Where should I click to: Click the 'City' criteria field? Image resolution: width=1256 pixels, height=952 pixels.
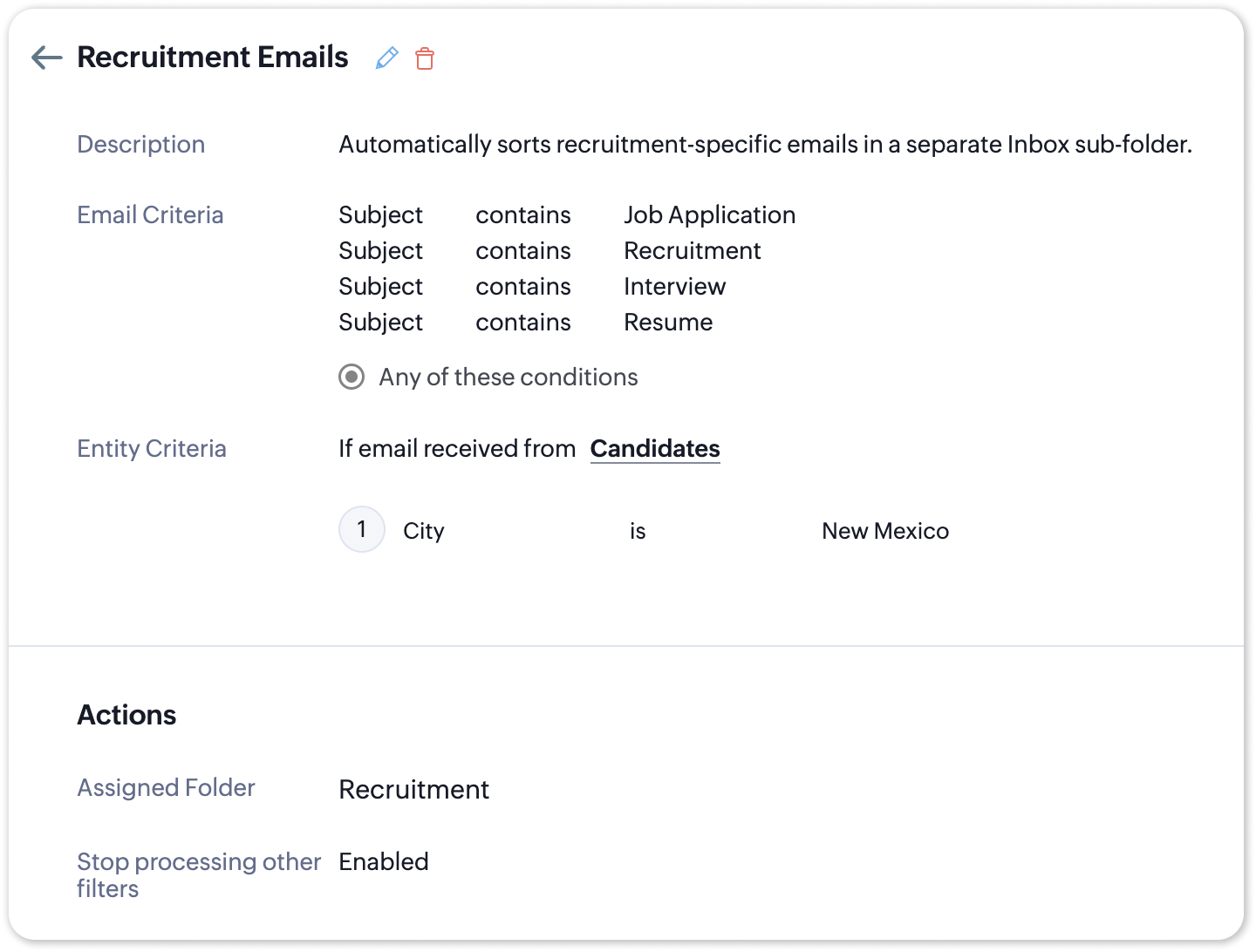click(424, 531)
